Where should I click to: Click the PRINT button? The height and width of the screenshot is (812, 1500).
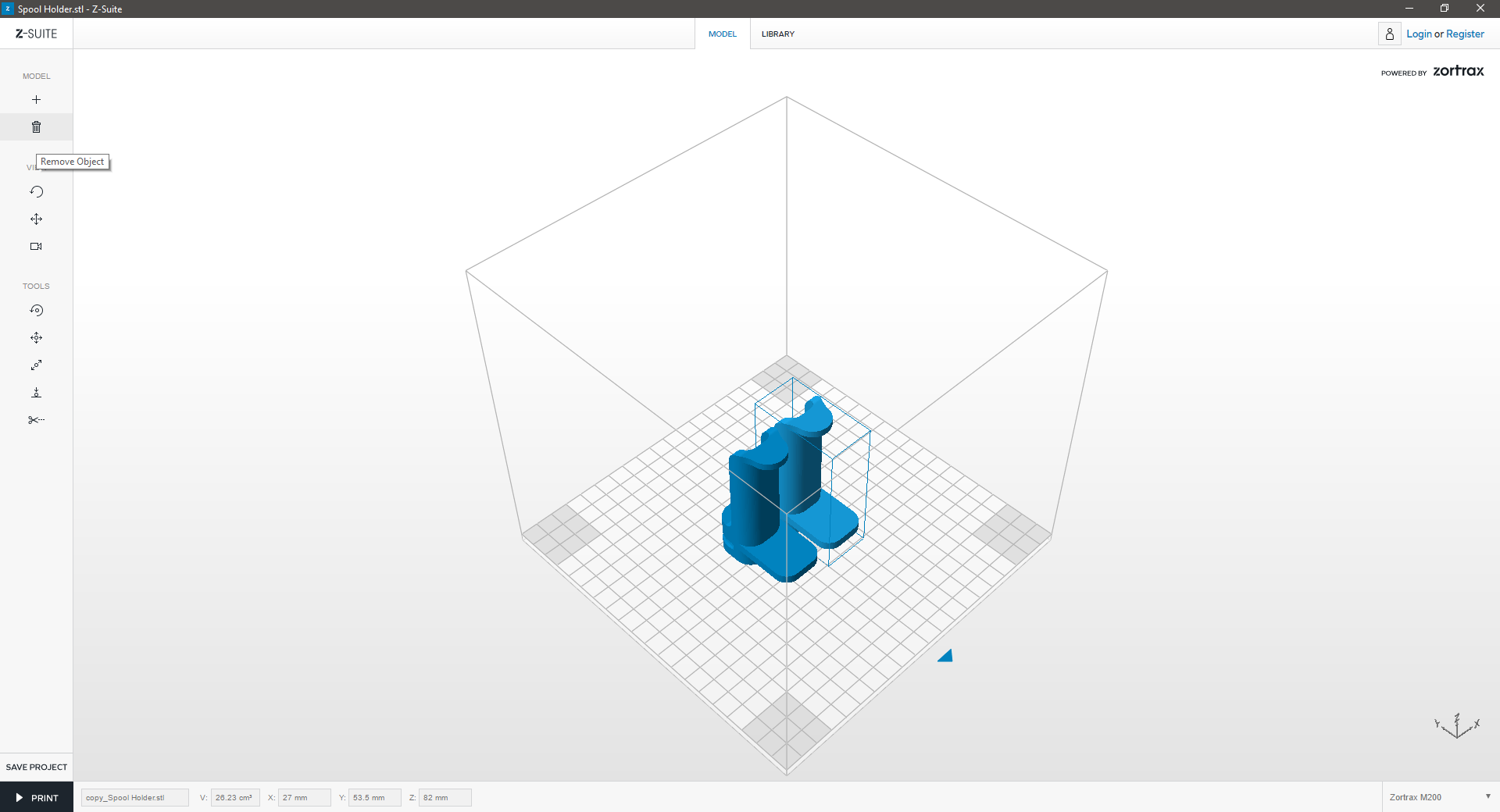(x=37, y=798)
